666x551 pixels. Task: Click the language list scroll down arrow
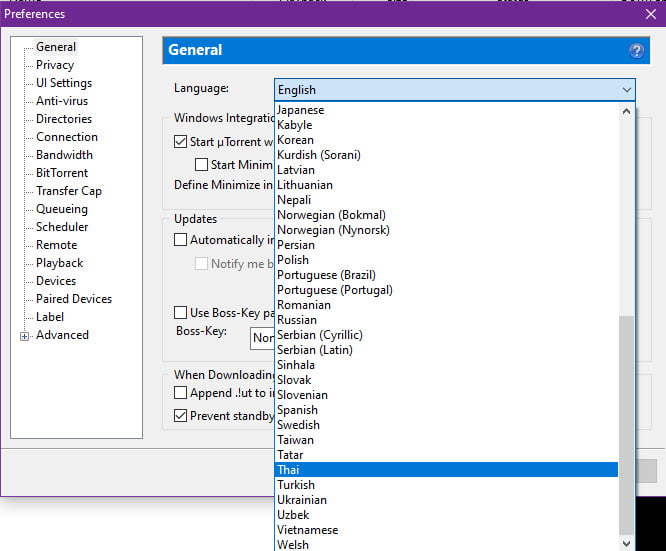coord(626,543)
